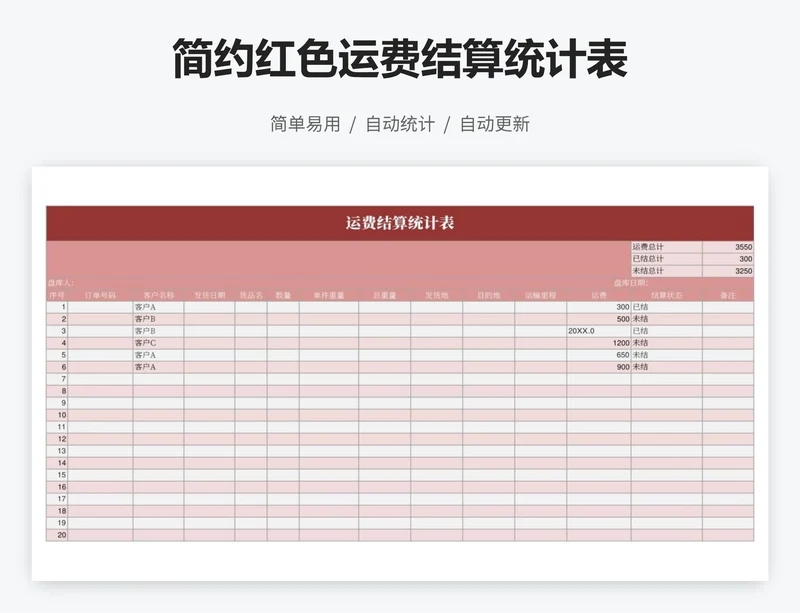This screenshot has width=800, height=613.
Task: Click the 已结总计 label cell
Action: 666,259
